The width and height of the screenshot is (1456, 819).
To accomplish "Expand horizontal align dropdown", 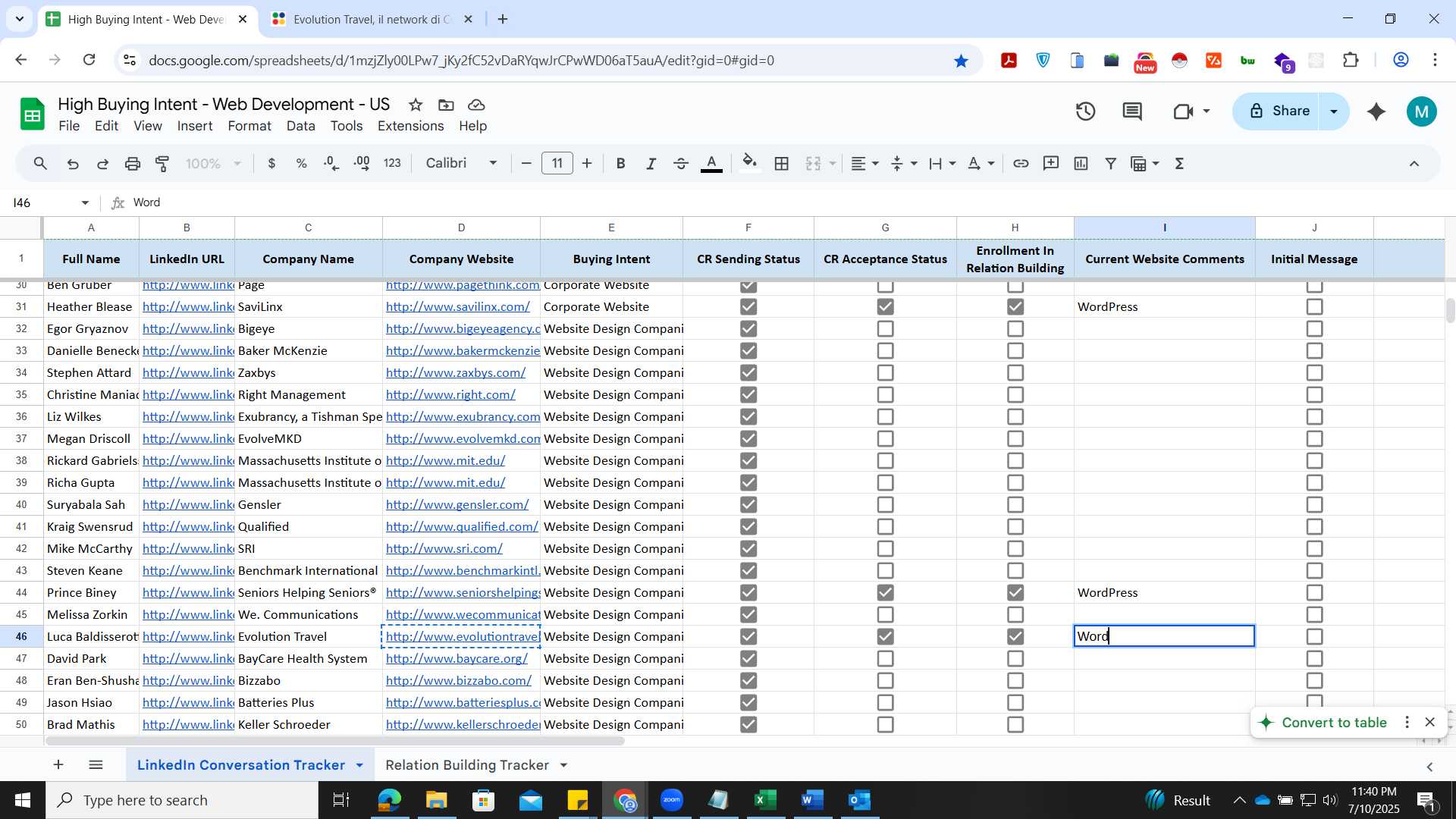I will pos(876,164).
